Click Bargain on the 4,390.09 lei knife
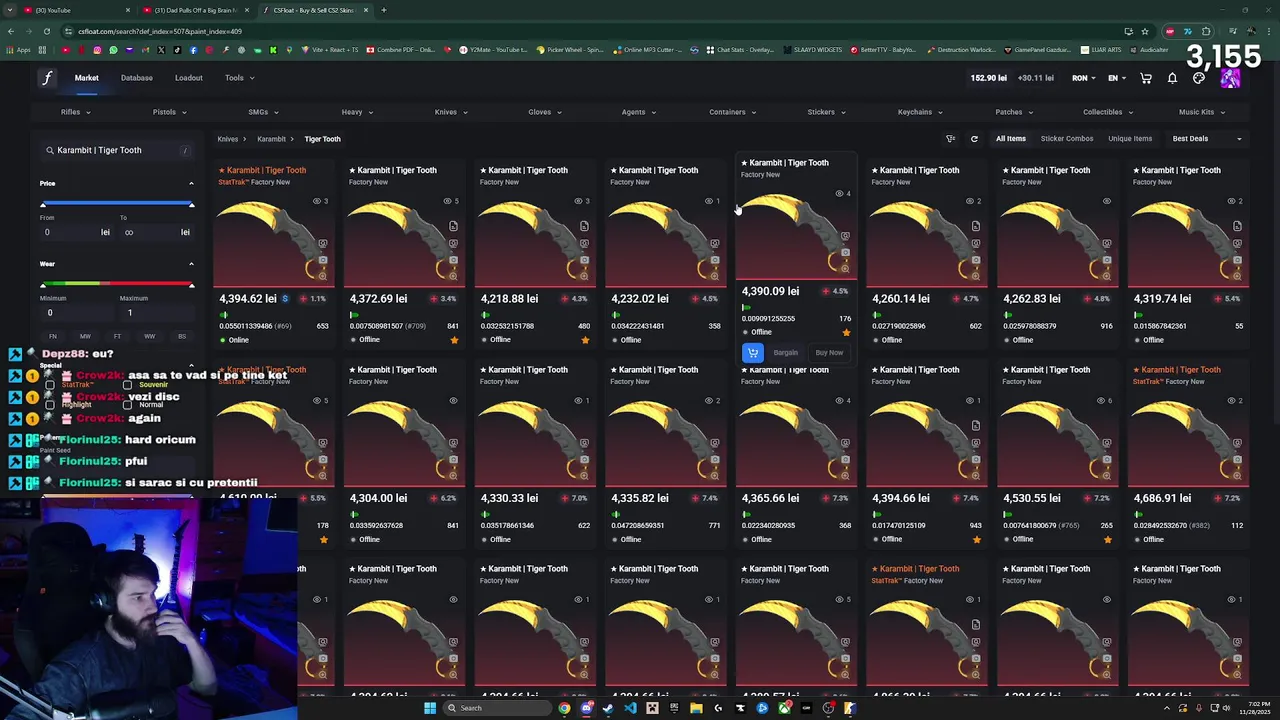 [x=786, y=353]
